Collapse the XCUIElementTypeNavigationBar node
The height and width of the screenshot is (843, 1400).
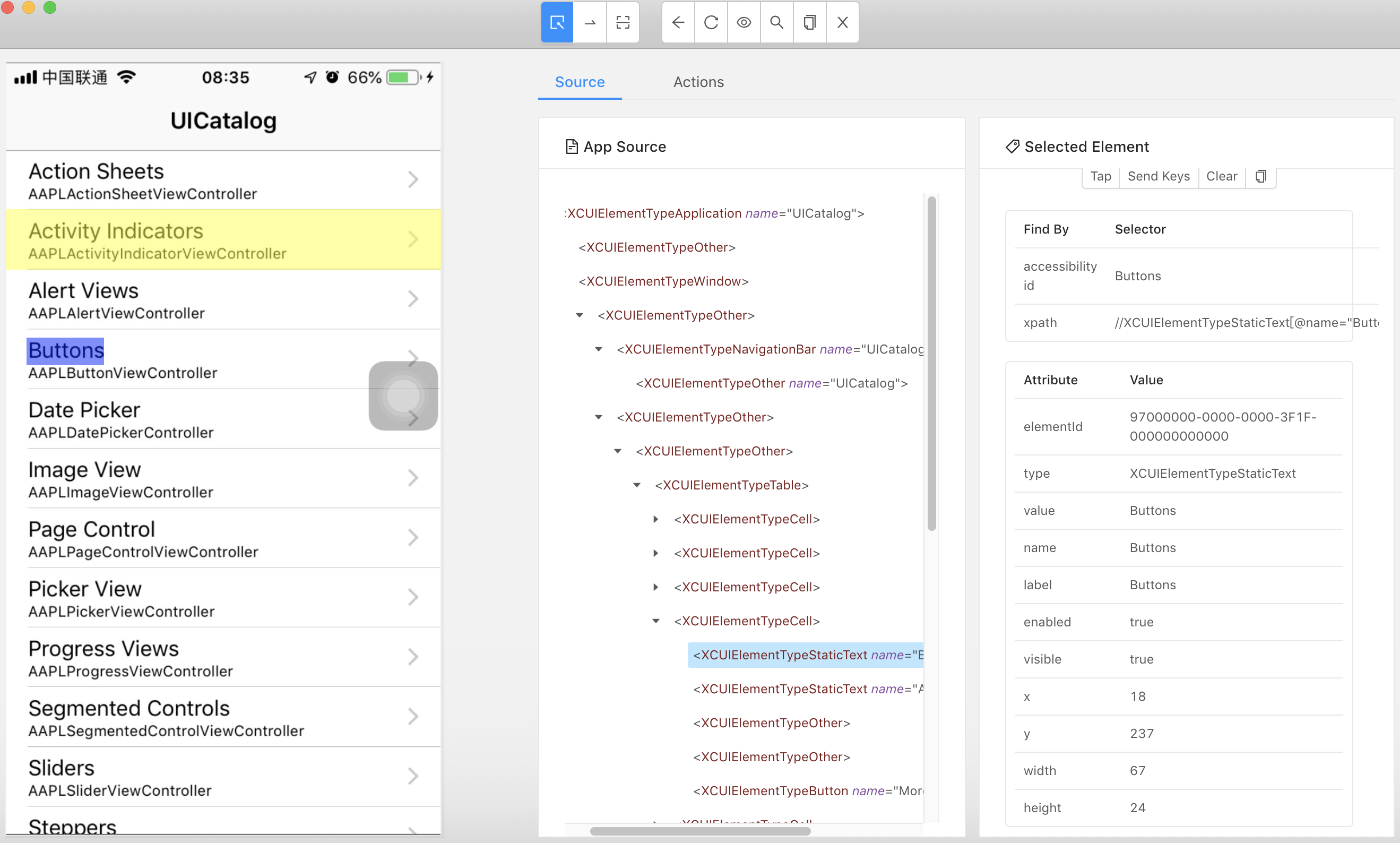[599, 349]
